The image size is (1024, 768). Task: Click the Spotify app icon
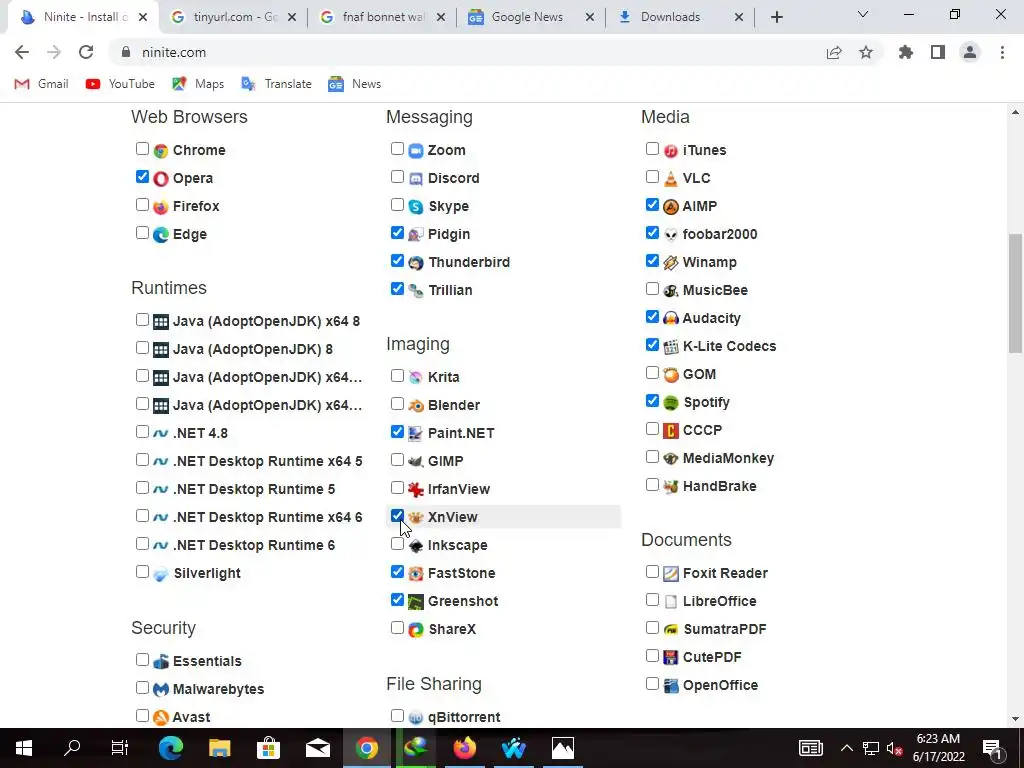(671, 403)
